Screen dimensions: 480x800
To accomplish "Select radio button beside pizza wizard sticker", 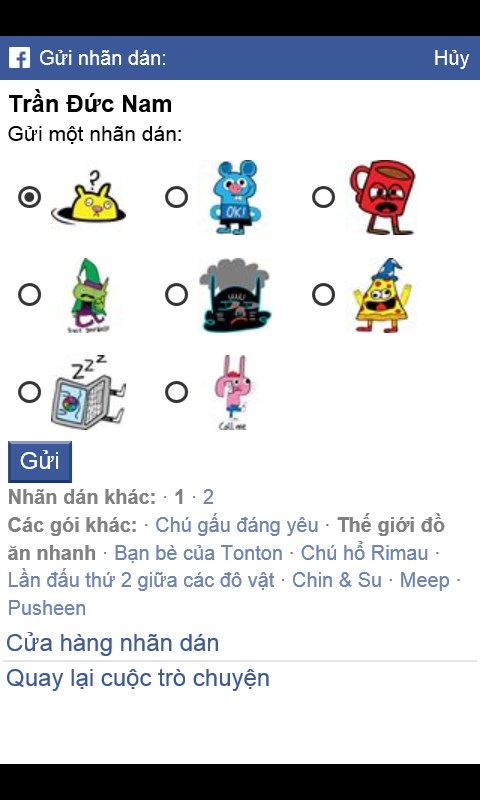I will 323,294.
